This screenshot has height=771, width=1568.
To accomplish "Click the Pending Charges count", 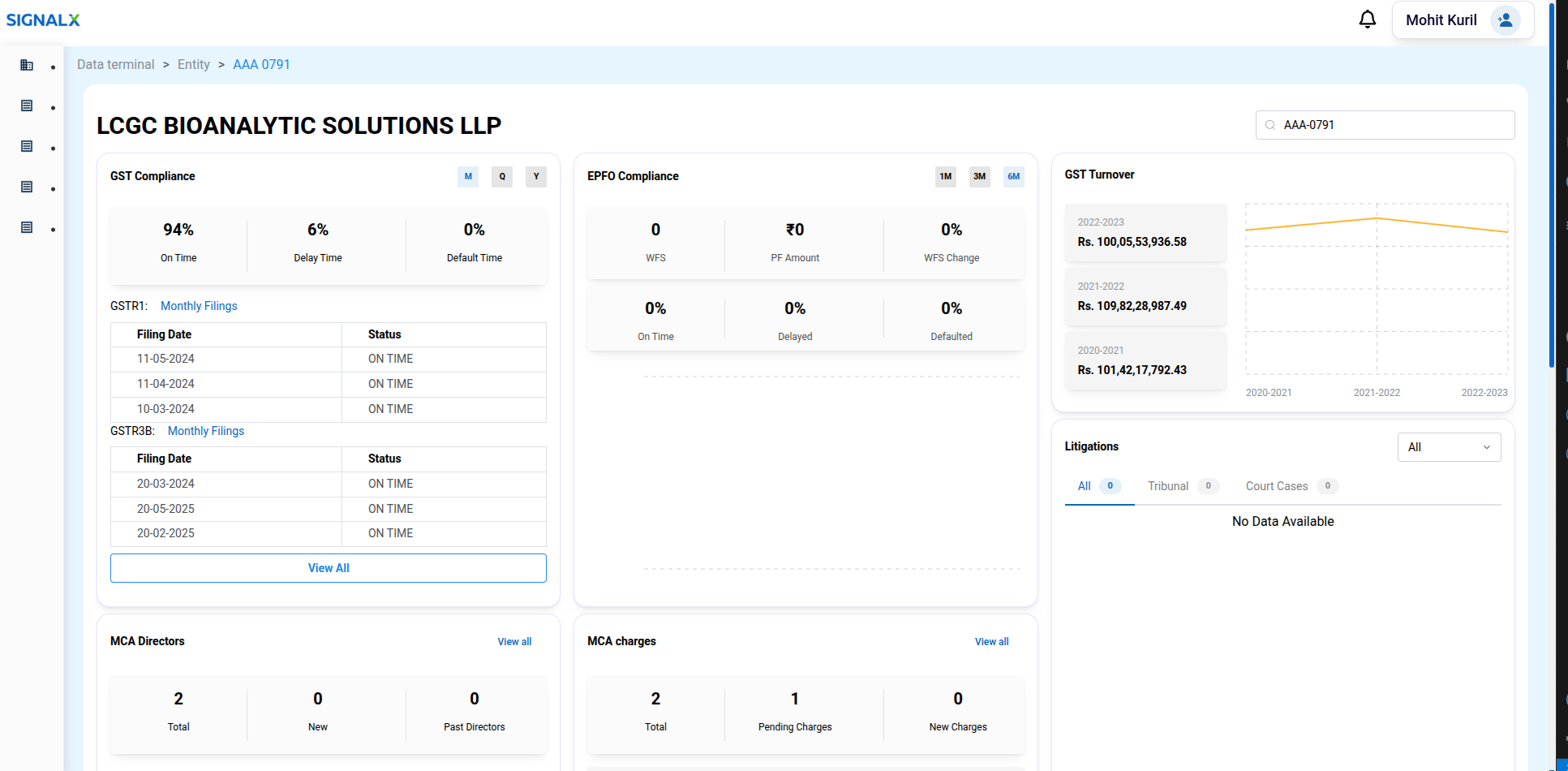I will (x=795, y=699).
